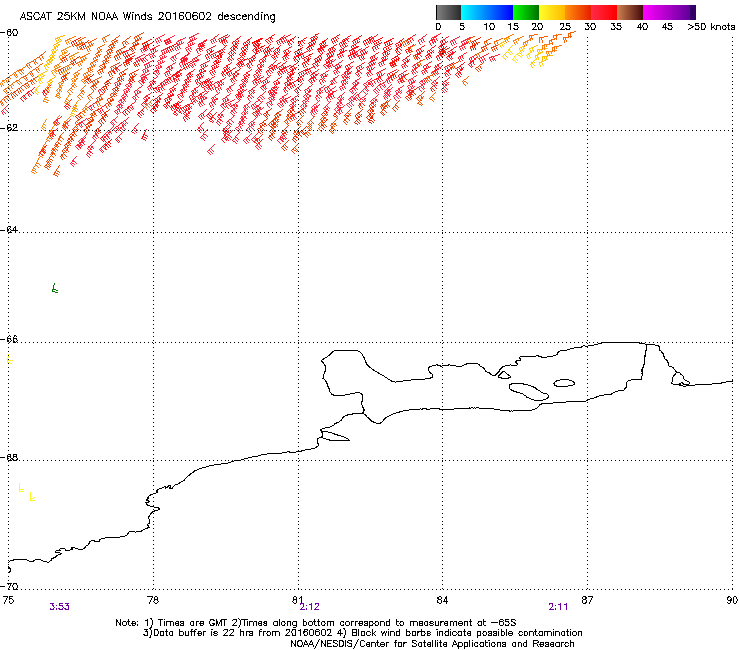Image resolution: width=740 pixels, height=650 pixels.
Task: Click the note line starting "3)Data buffer is 22 hrs"
Action: [362, 633]
